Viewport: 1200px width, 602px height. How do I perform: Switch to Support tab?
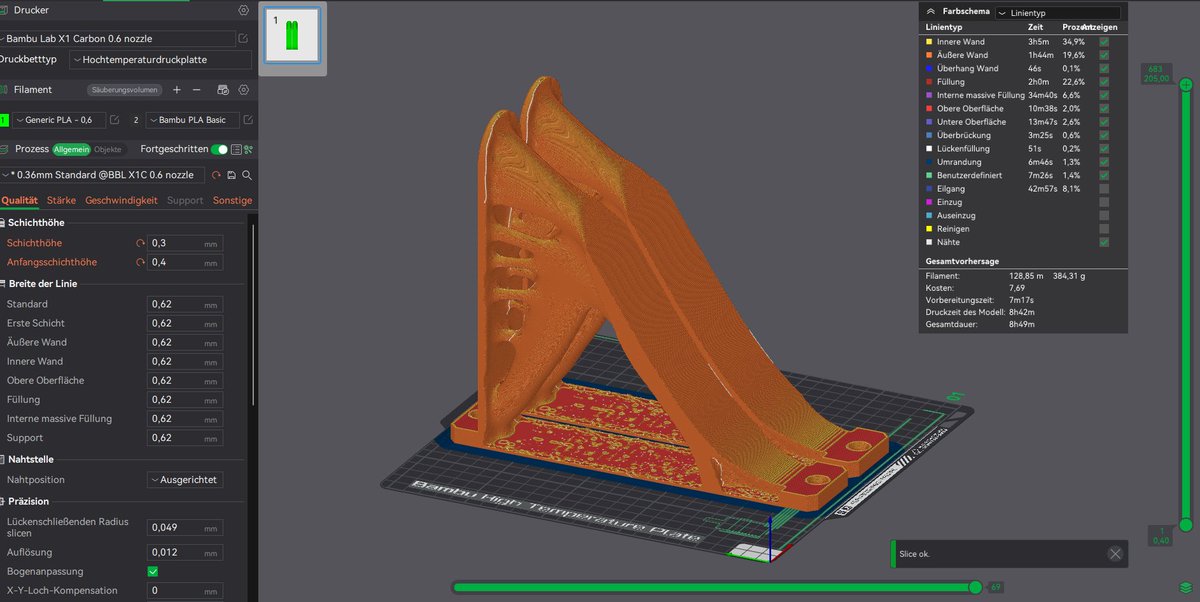[x=185, y=200]
